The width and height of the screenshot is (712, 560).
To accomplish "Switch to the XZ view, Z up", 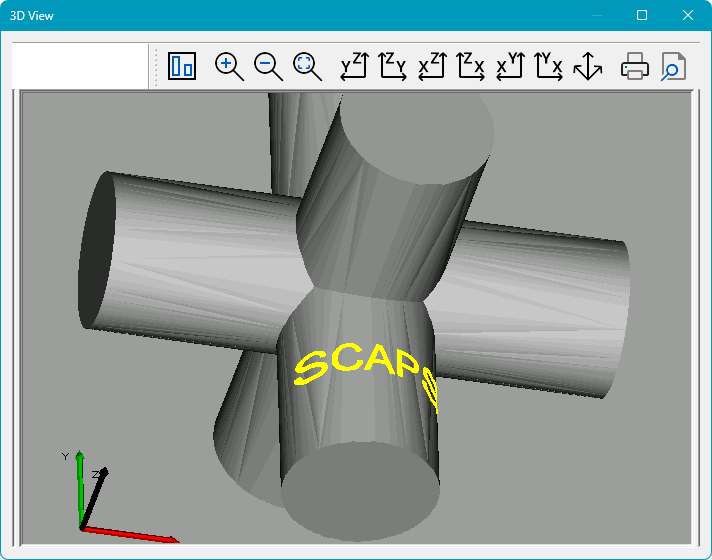I will click(x=432, y=66).
